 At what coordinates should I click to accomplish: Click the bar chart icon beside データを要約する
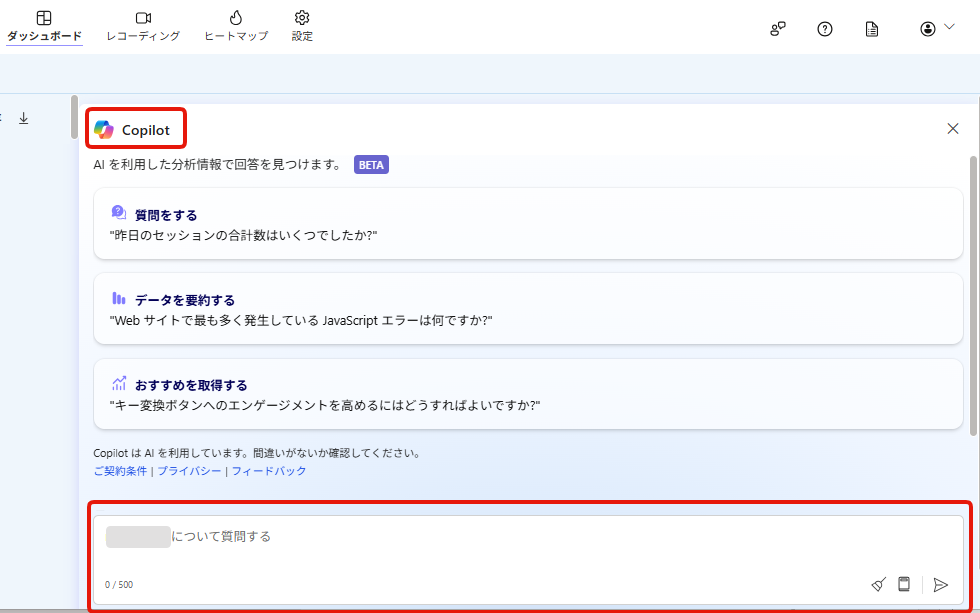(119, 298)
